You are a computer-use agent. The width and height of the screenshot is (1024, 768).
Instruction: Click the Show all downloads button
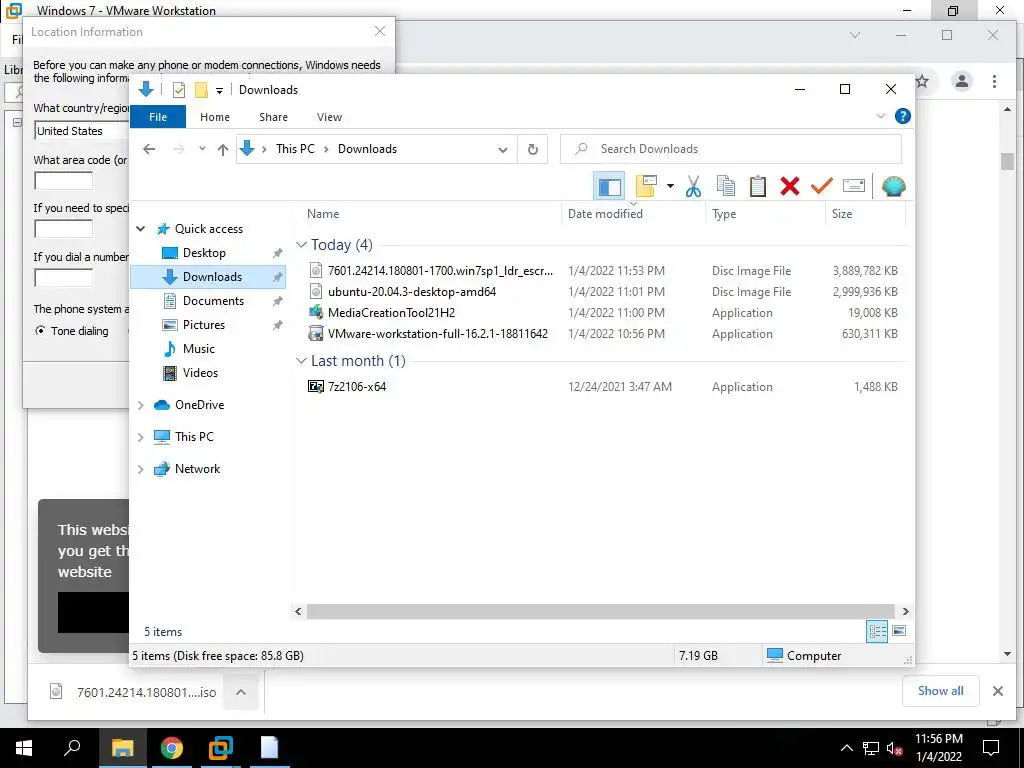pos(940,691)
